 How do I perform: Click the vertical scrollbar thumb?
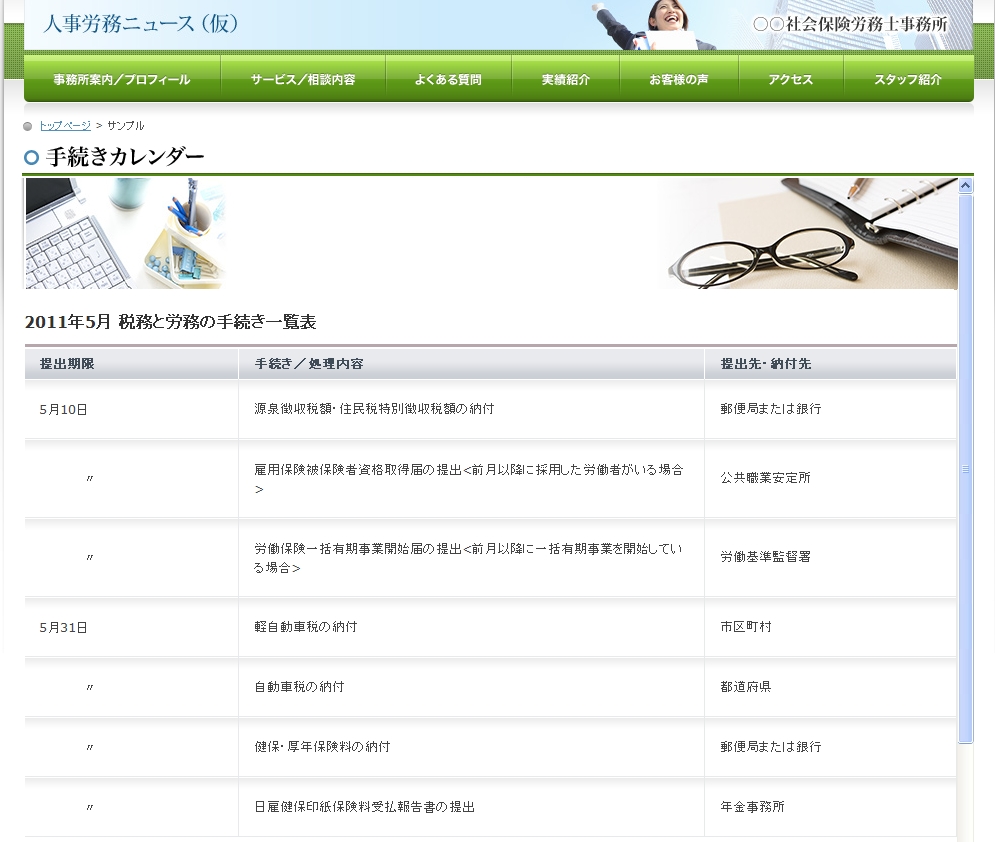965,468
